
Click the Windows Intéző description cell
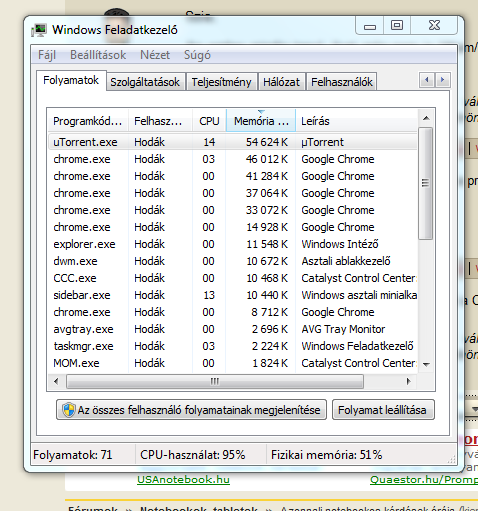[x=340, y=244]
